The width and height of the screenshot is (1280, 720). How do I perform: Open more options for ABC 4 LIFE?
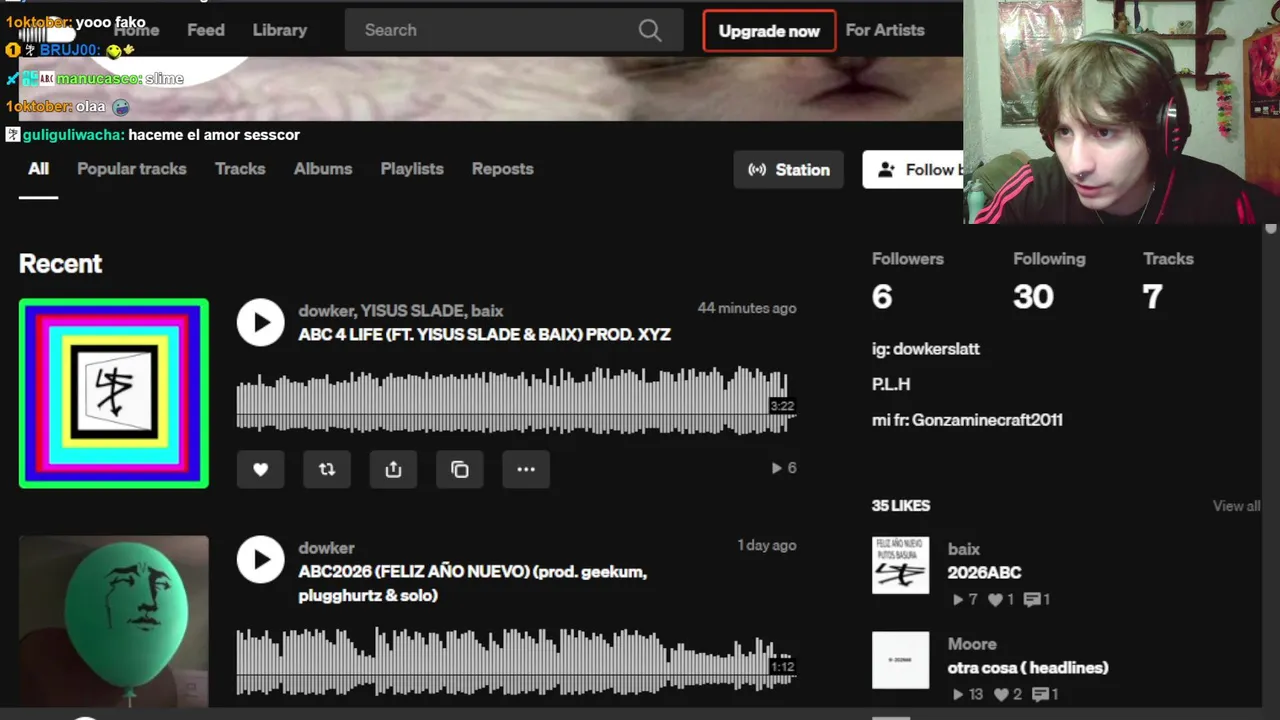pyautogui.click(x=526, y=469)
